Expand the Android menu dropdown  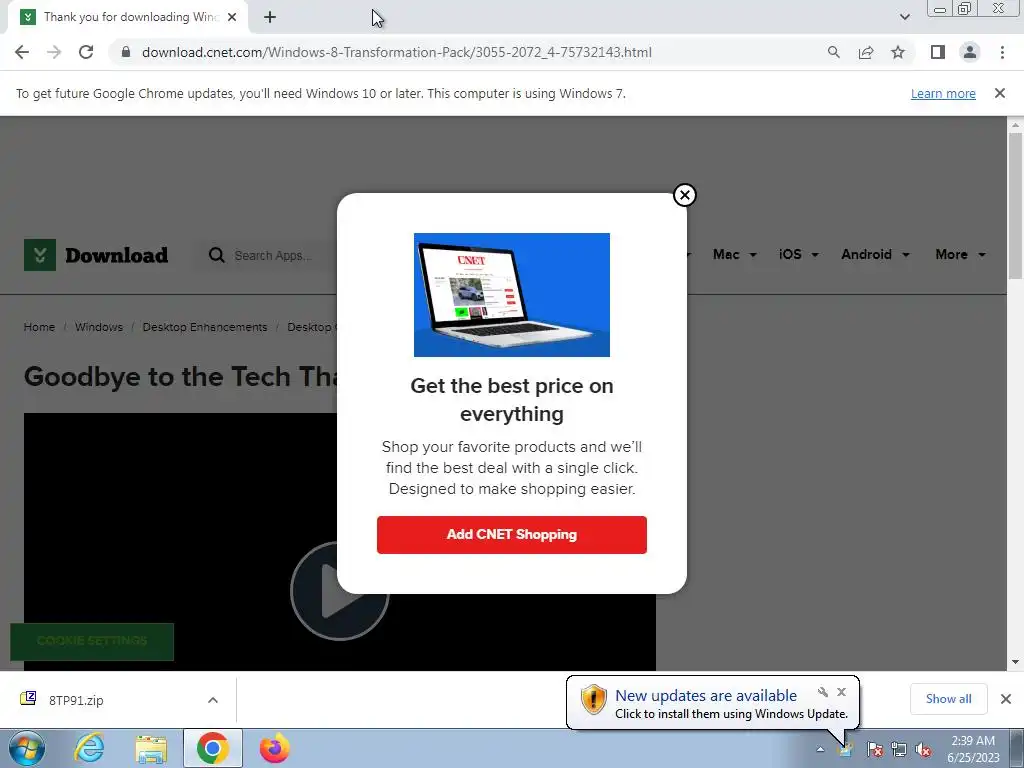click(875, 255)
